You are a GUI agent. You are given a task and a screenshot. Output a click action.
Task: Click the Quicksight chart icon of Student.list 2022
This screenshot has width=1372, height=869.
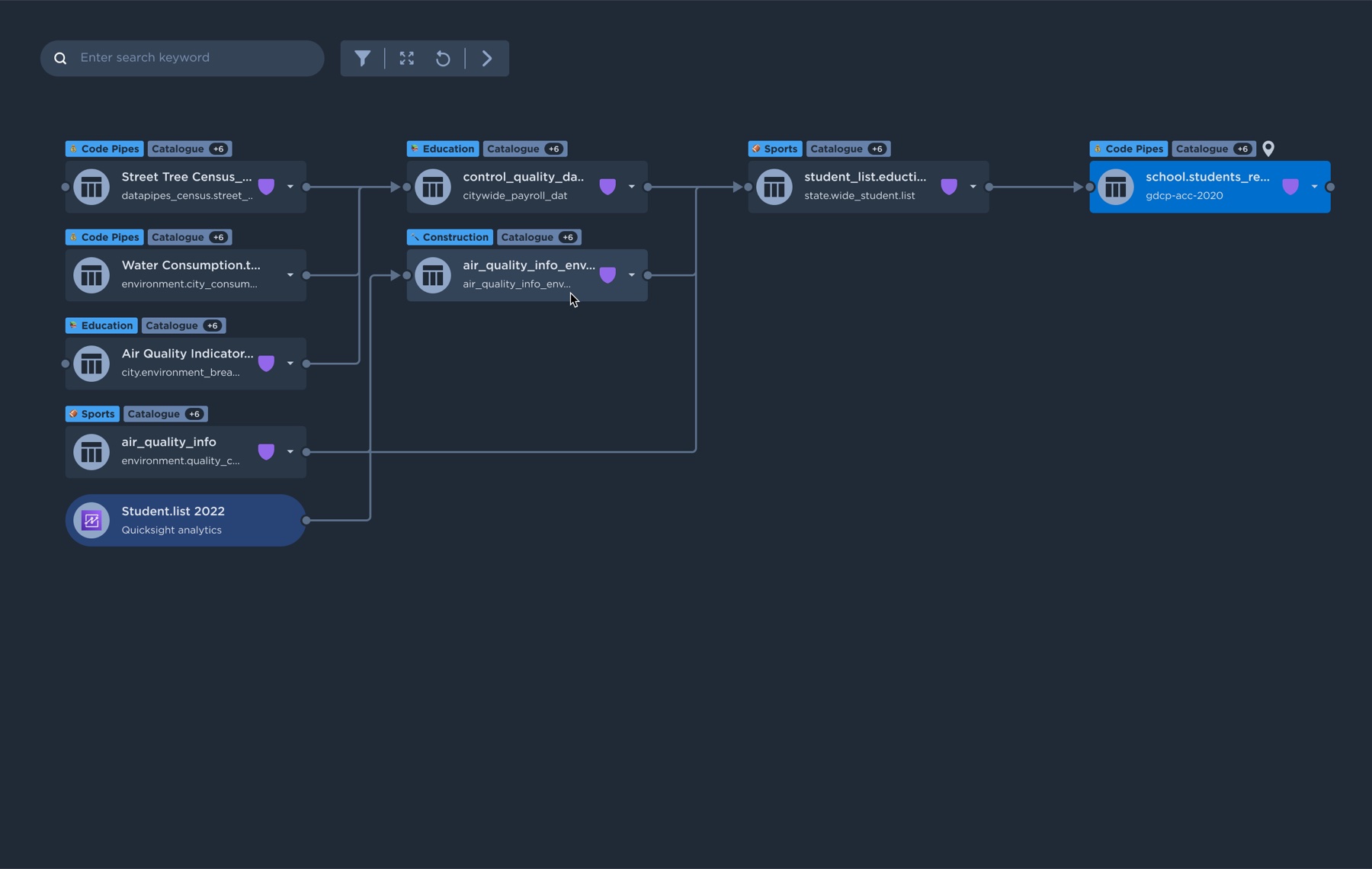91,521
